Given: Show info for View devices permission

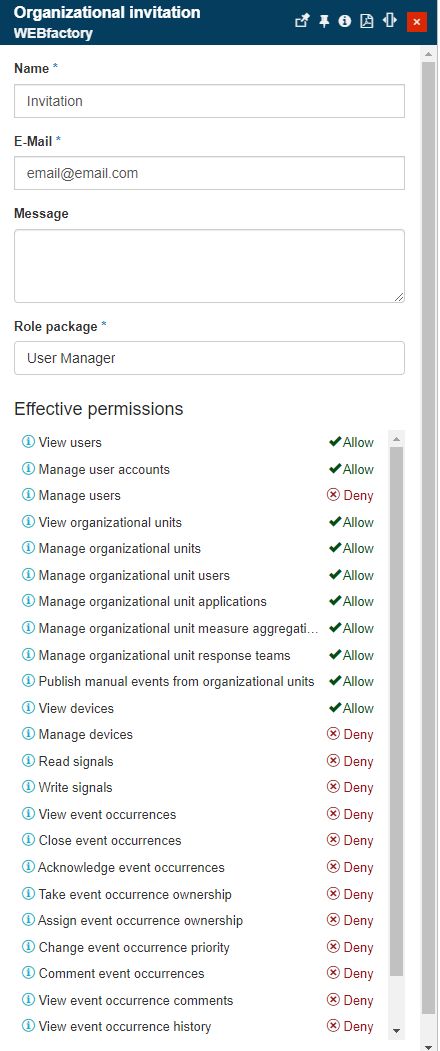Looking at the screenshot, I should [x=28, y=707].
